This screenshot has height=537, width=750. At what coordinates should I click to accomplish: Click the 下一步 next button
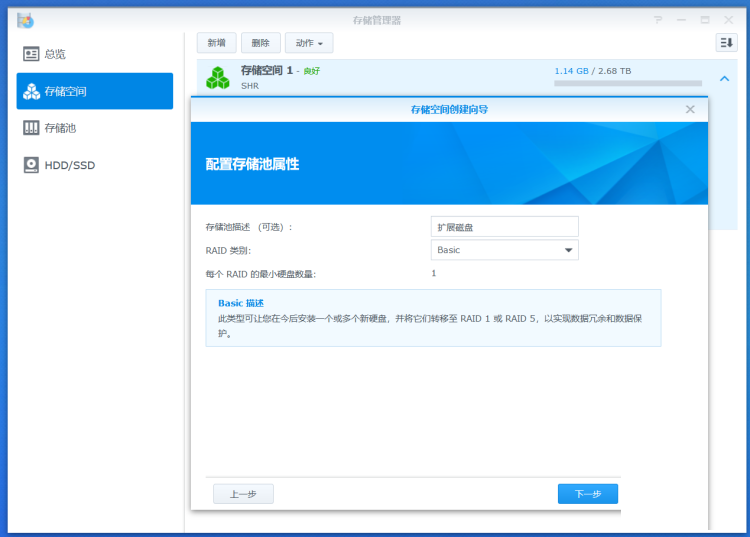[x=588, y=494]
